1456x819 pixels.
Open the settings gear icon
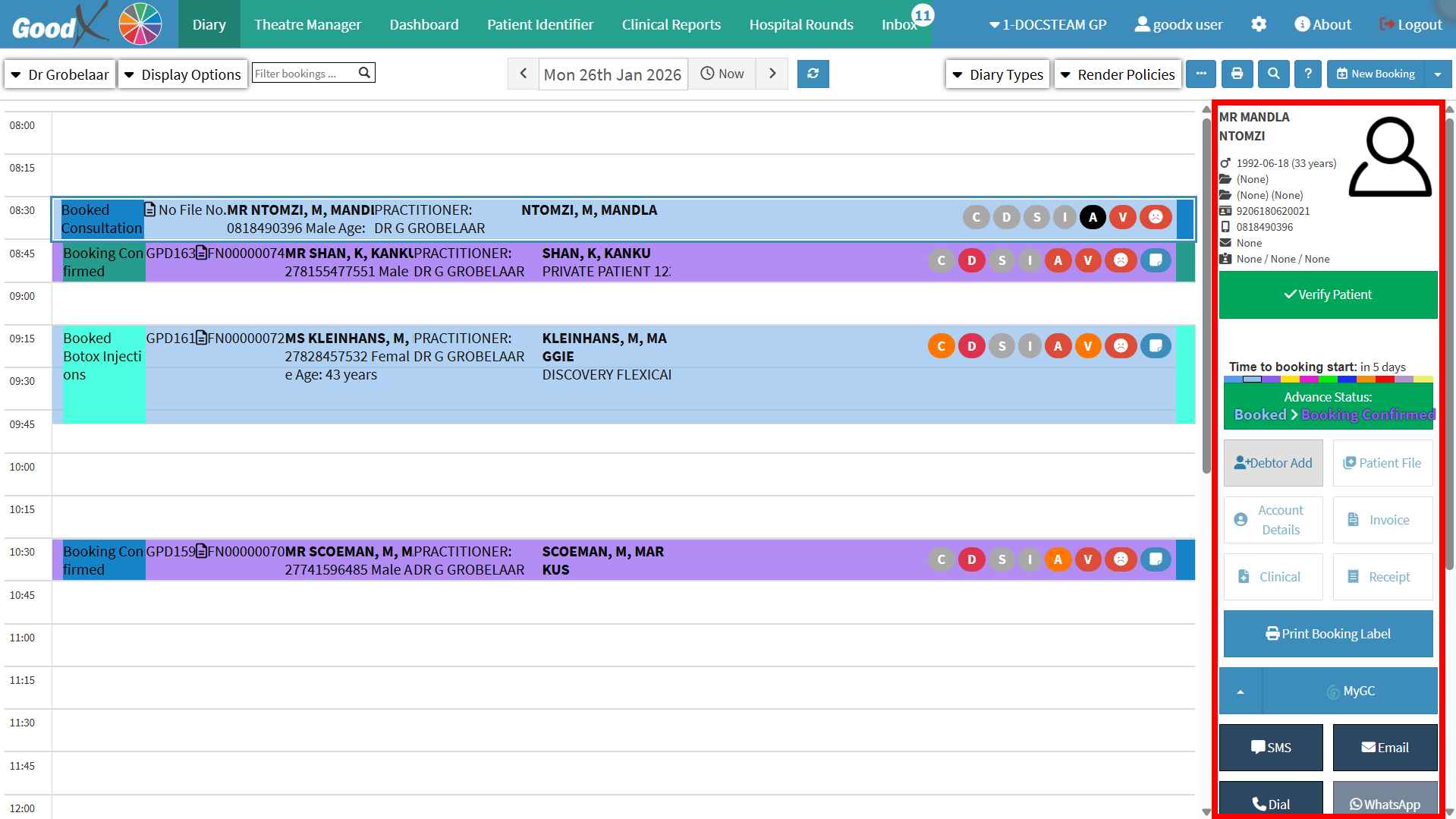(1259, 24)
